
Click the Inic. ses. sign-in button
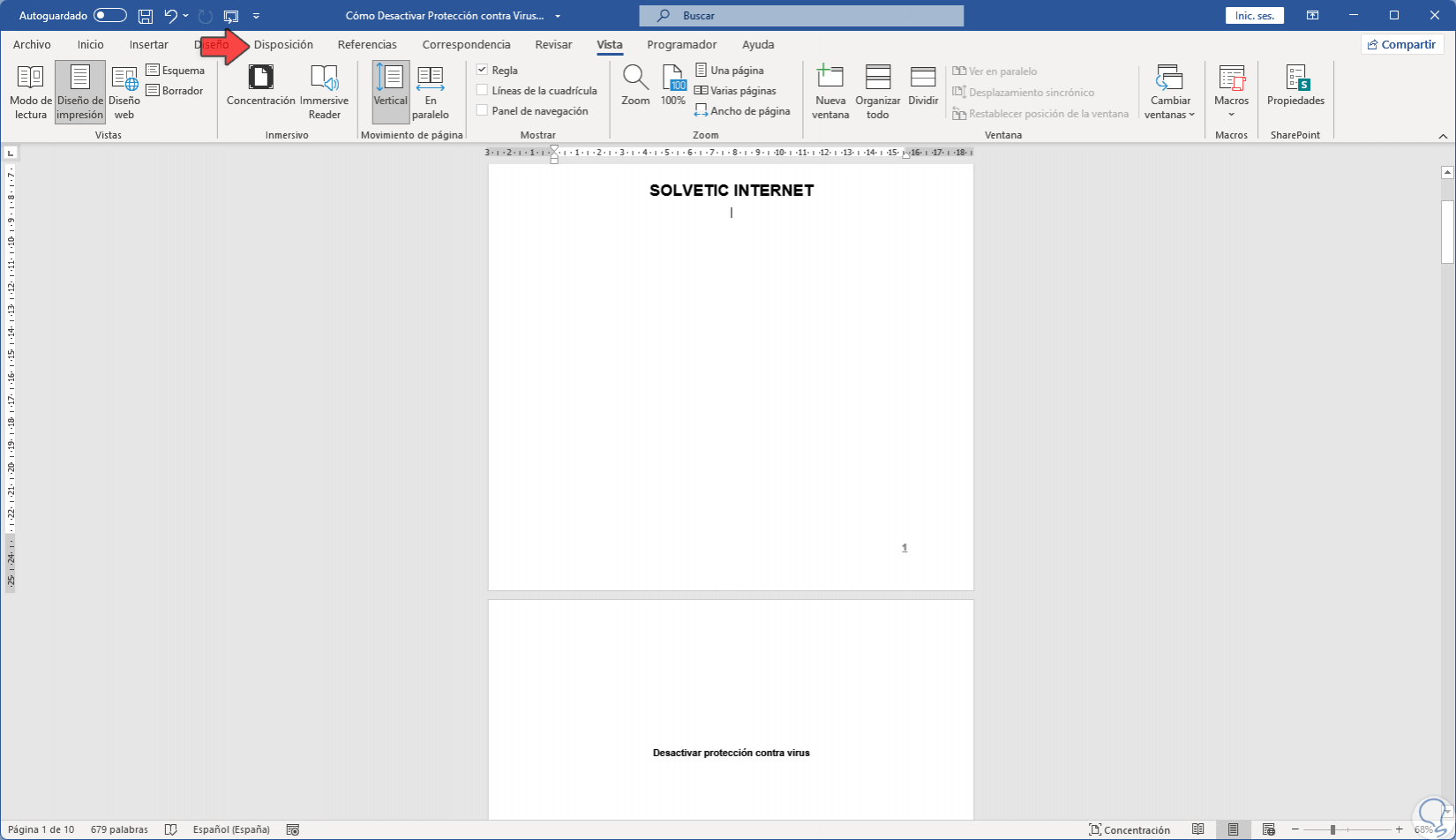pos(1254,16)
